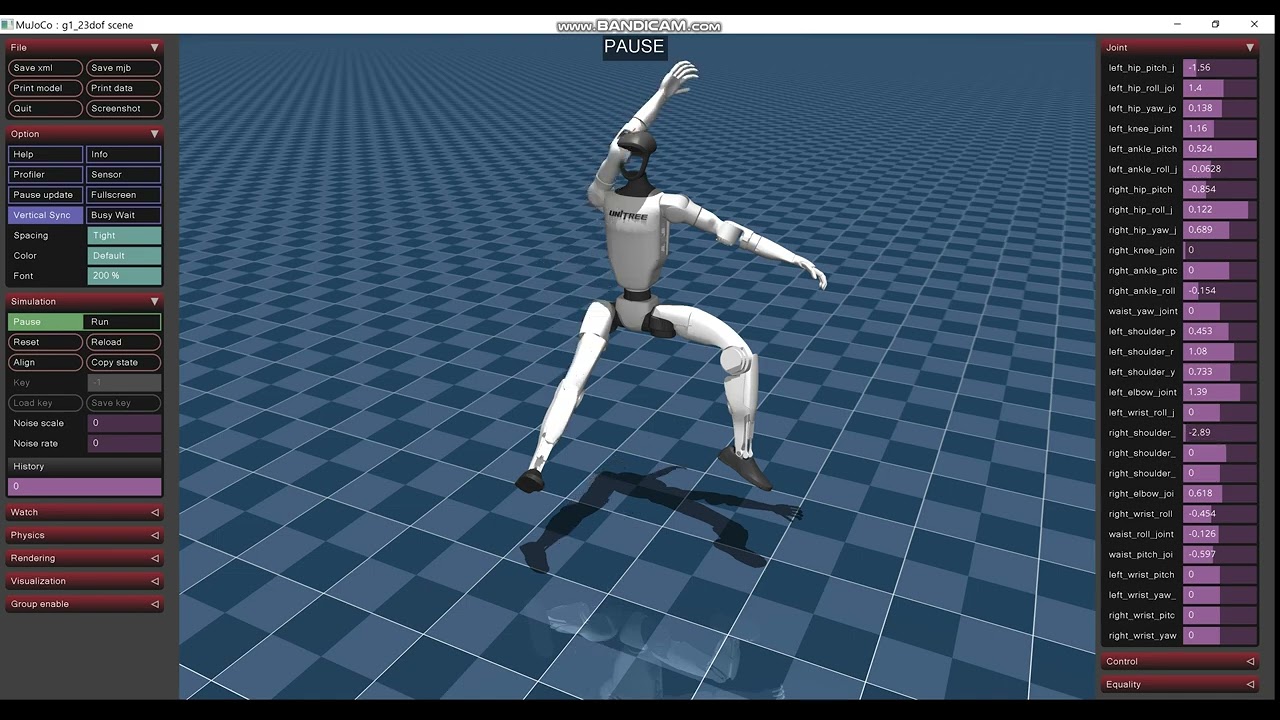1280x720 pixels.
Task: Adjust the right_wrist_roll slider
Action: [x=1219, y=514]
